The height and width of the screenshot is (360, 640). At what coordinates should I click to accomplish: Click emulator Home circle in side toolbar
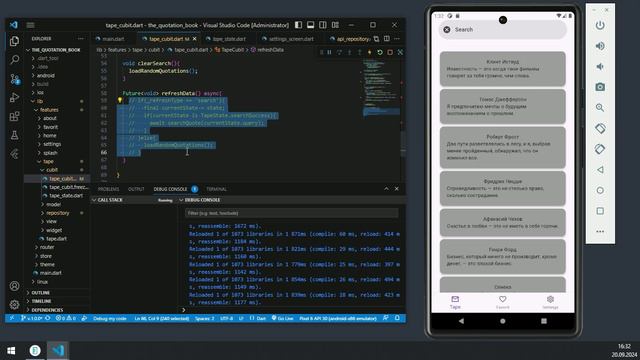(600, 190)
